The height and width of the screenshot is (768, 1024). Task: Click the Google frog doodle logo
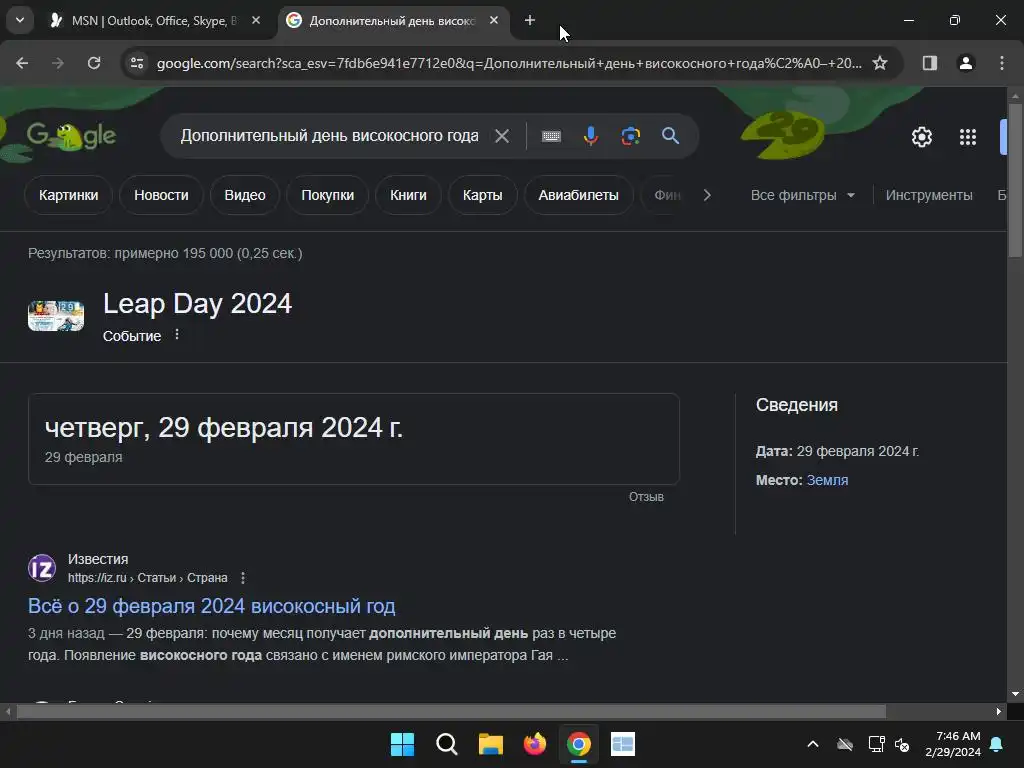click(x=71, y=136)
